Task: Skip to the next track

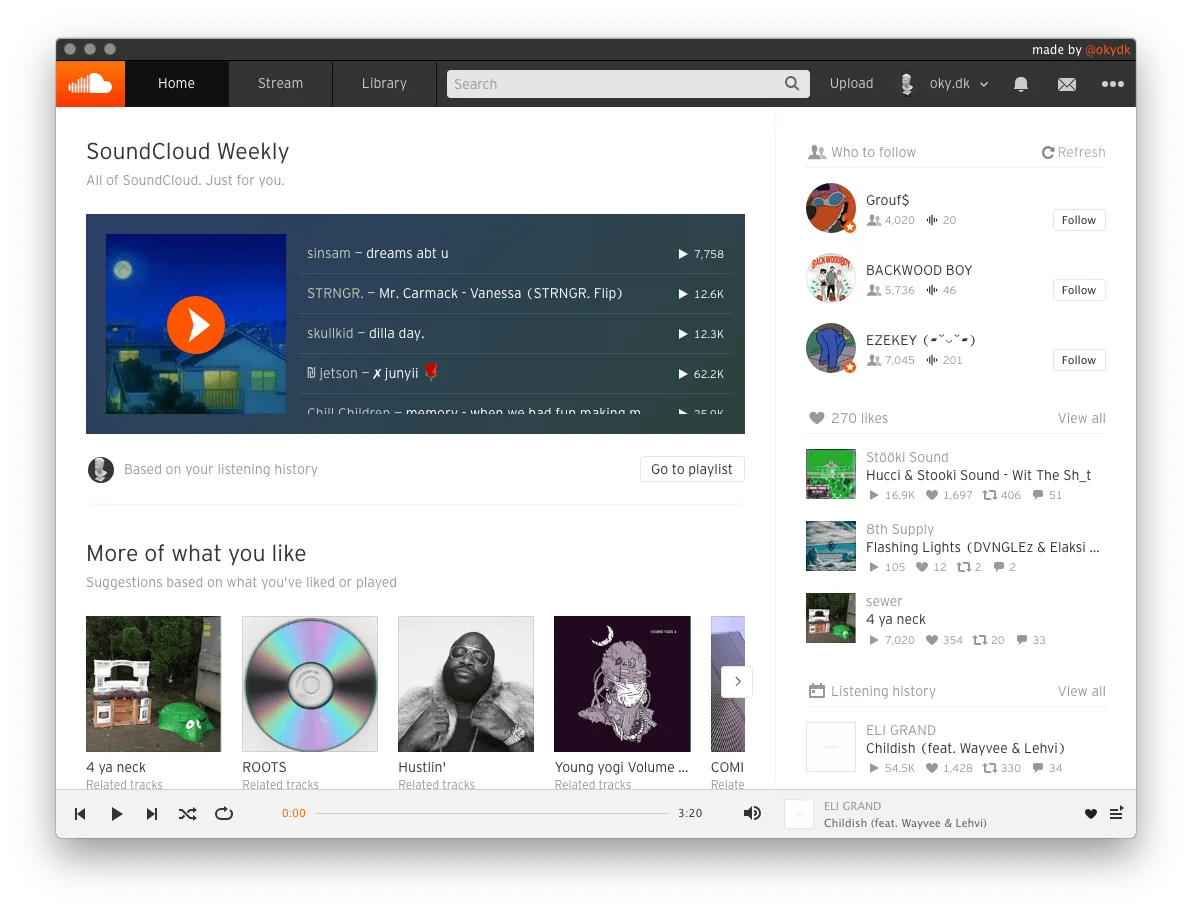Action: (x=152, y=814)
